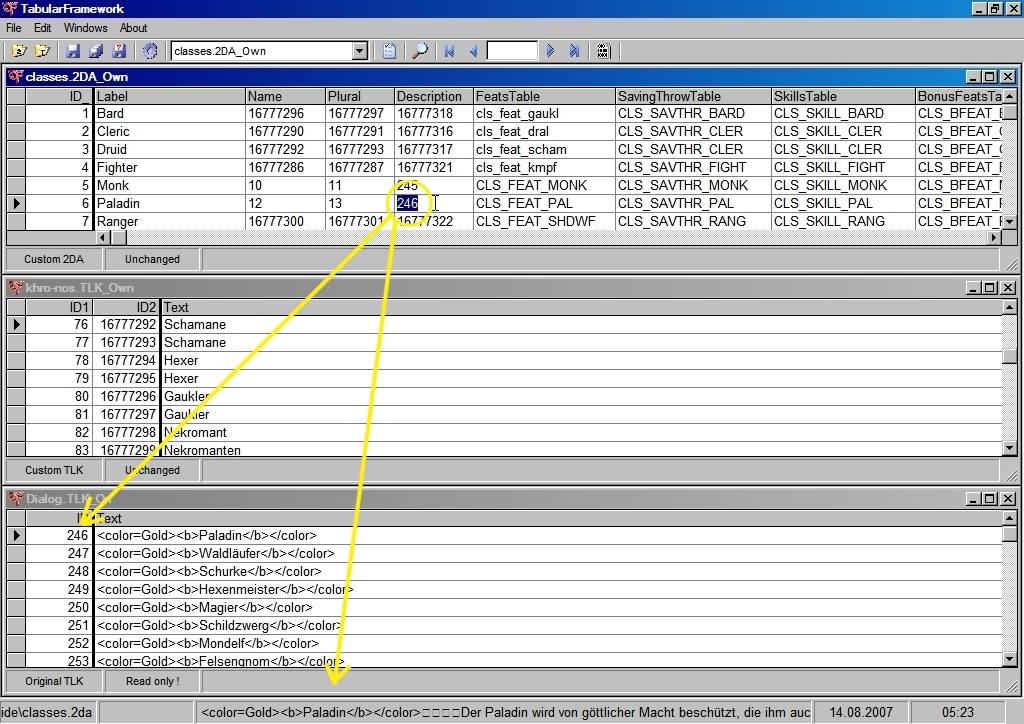Screen dimensions: 1024x724
Task: Click the first open folder toolbar icon
Action: 18,51
